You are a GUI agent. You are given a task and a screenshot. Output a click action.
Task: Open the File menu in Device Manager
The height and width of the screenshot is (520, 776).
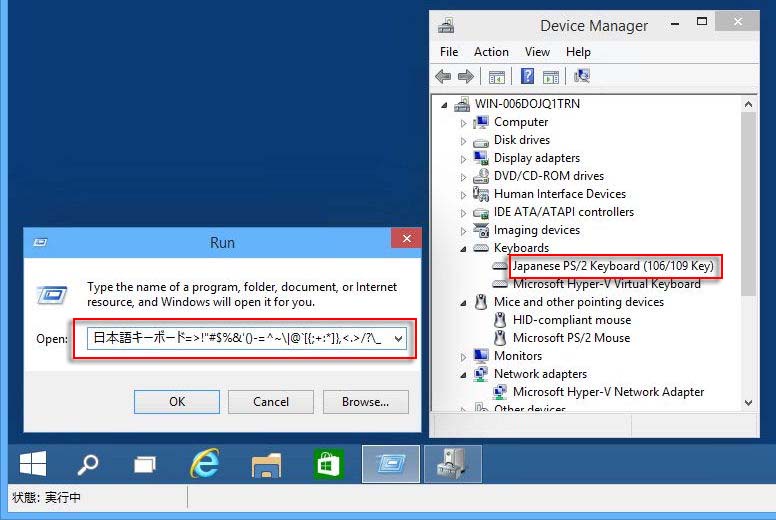click(x=449, y=52)
